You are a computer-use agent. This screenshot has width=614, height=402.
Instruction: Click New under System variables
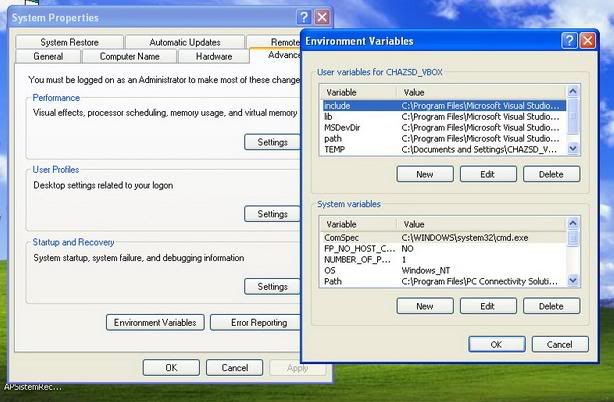pyautogui.click(x=424, y=306)
